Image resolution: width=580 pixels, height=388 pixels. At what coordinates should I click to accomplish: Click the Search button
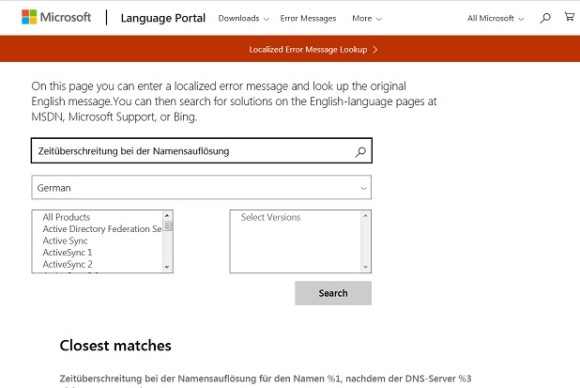(333, 293)
